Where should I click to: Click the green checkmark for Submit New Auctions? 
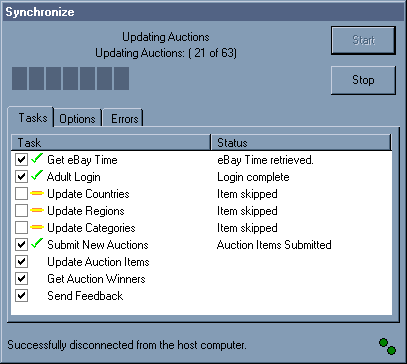[x=37, y=244]
